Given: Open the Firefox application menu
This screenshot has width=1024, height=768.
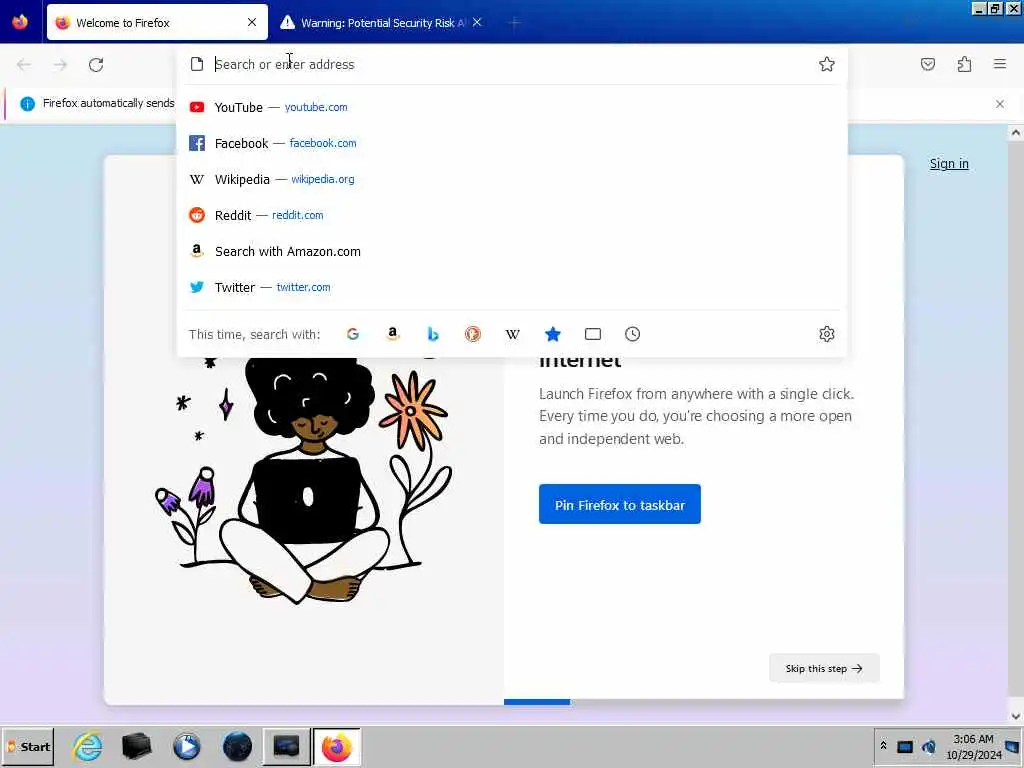Looking at the screenshot, I should pos(1000,64).
